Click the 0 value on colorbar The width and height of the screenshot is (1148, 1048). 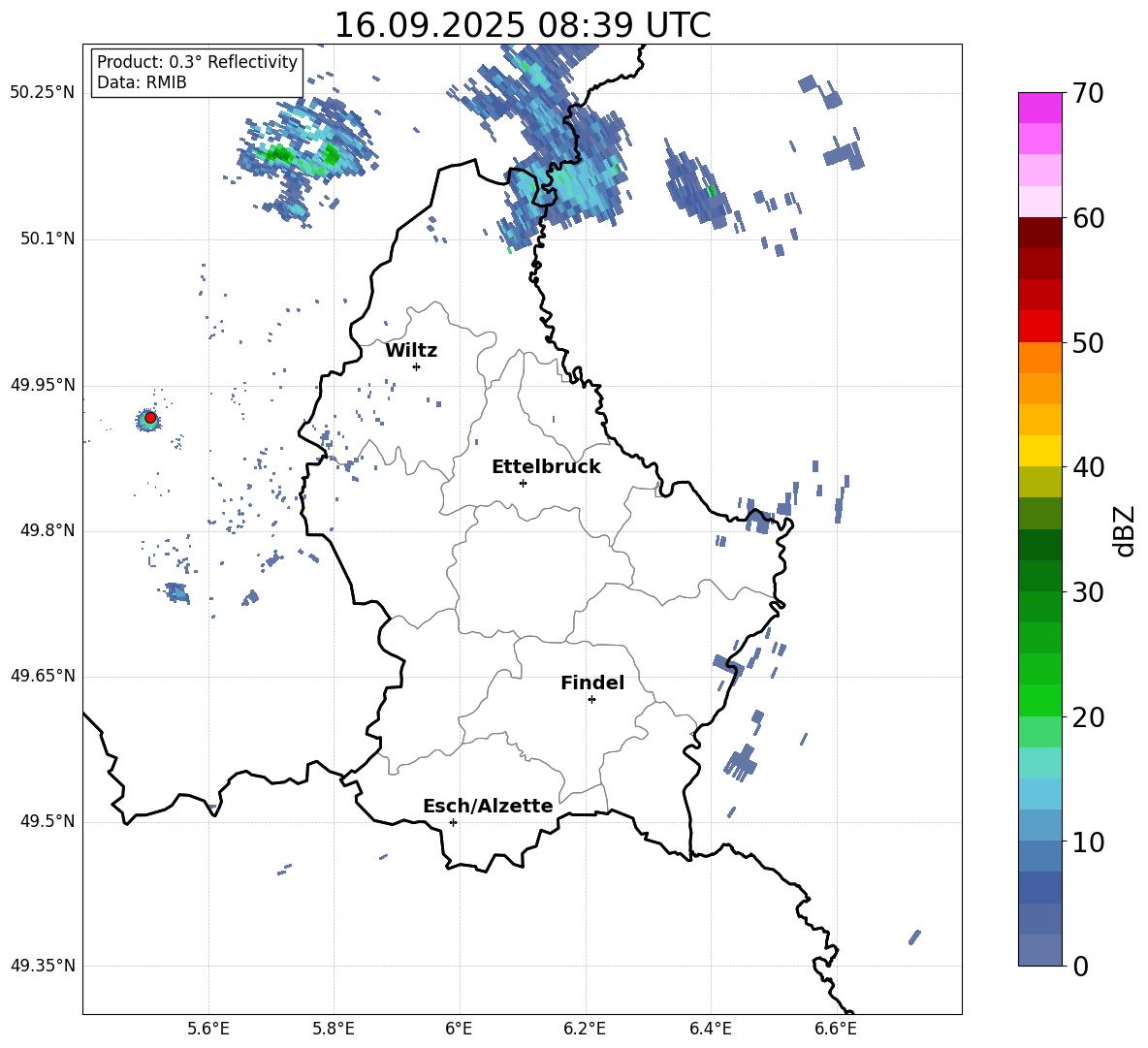[1080, 967]
